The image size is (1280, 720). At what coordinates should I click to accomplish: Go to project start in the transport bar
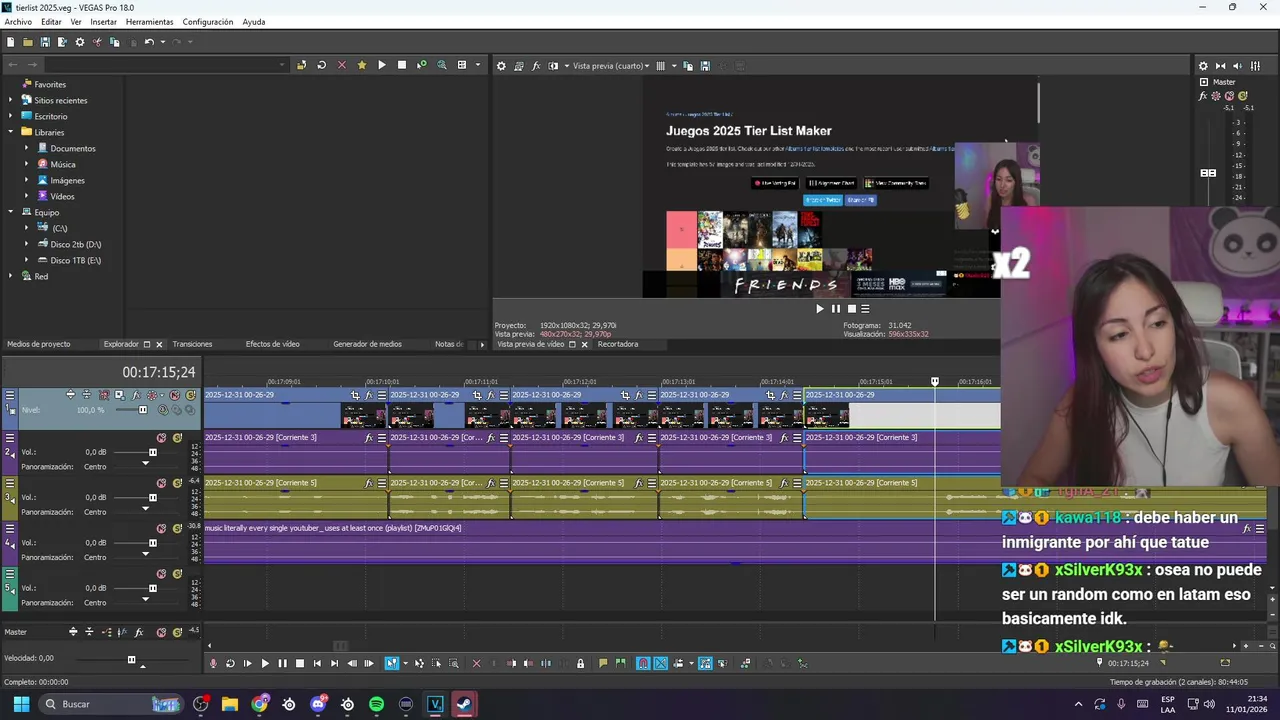point(317,663)
